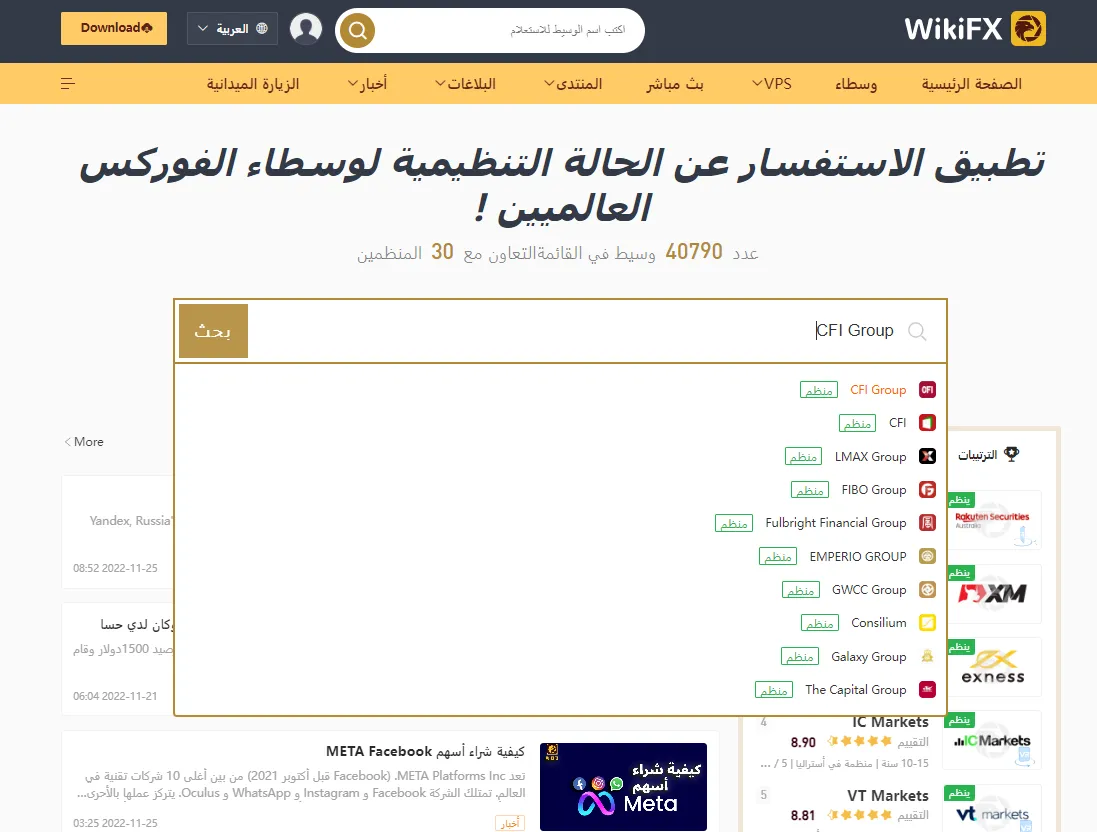
Task: Click the Download button
Action: (x=114, y=29)
